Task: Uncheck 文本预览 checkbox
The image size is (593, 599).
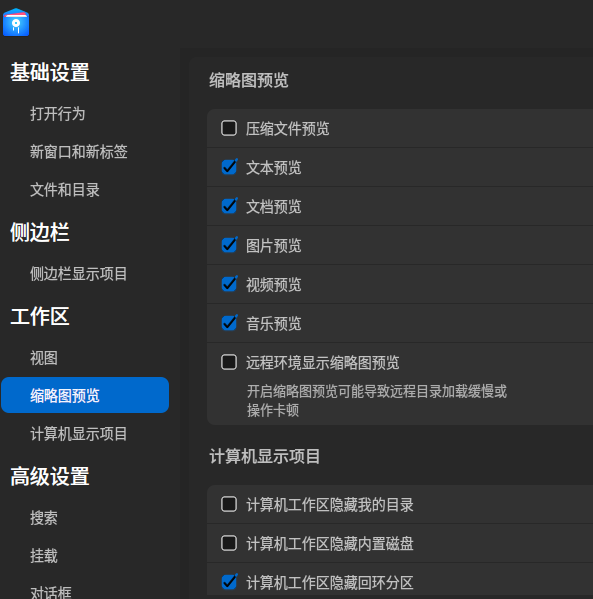Action: click(229, 167)
